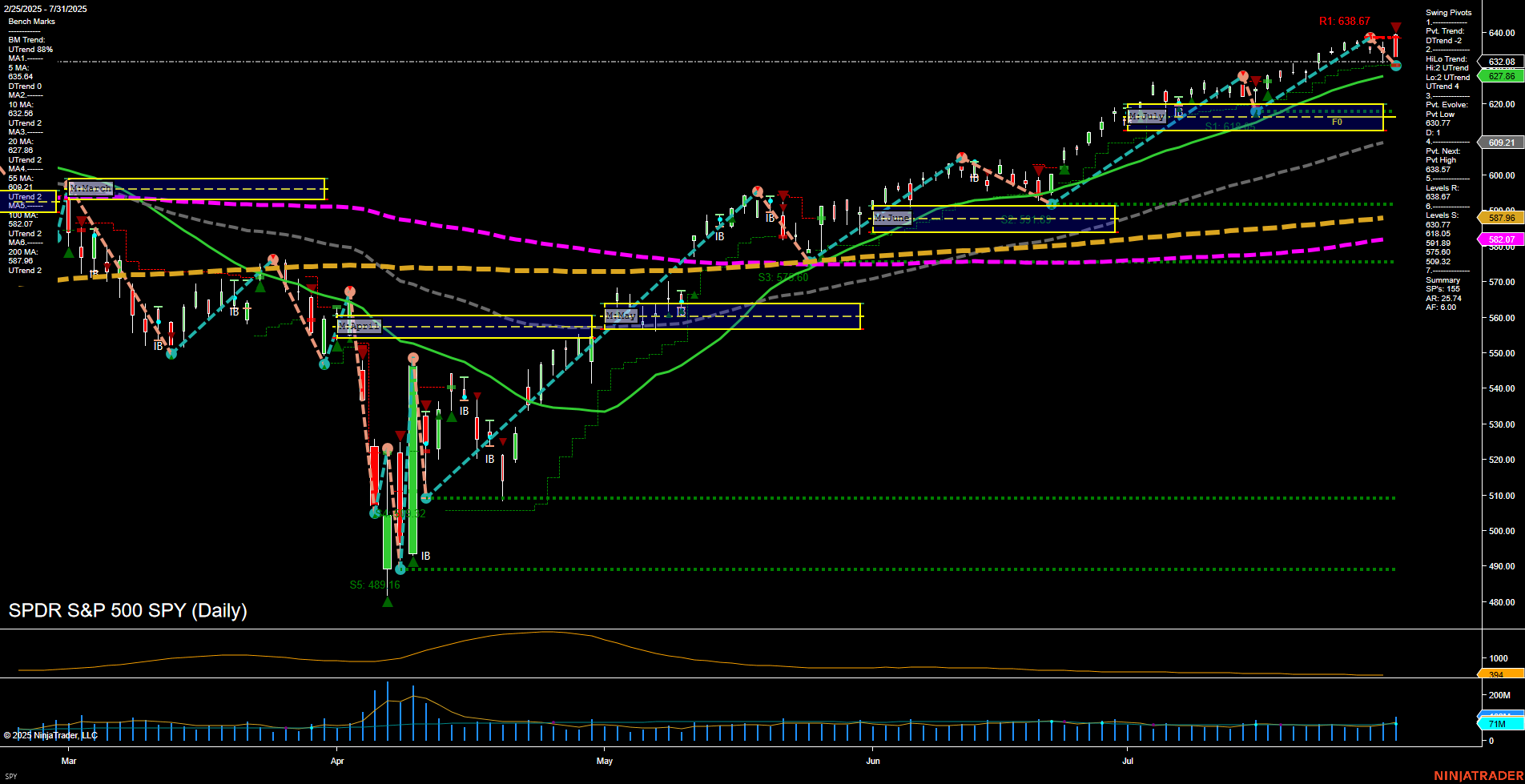This screenshot has height=784, width=1525.
Task: Click the Pvt High text
Action: coord(1441,160)
